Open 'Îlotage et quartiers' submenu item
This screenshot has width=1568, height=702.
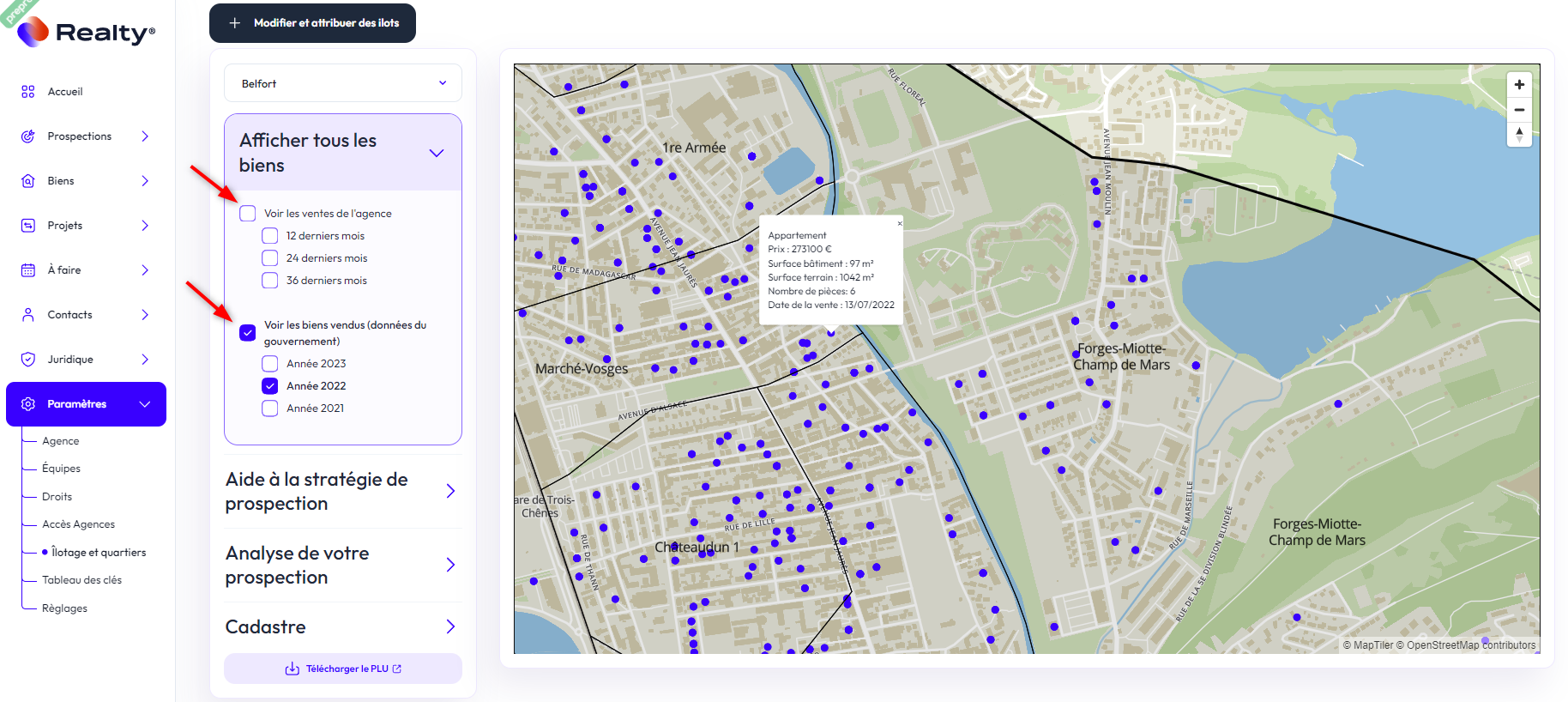pyautogui.click(x=99, y=553)
